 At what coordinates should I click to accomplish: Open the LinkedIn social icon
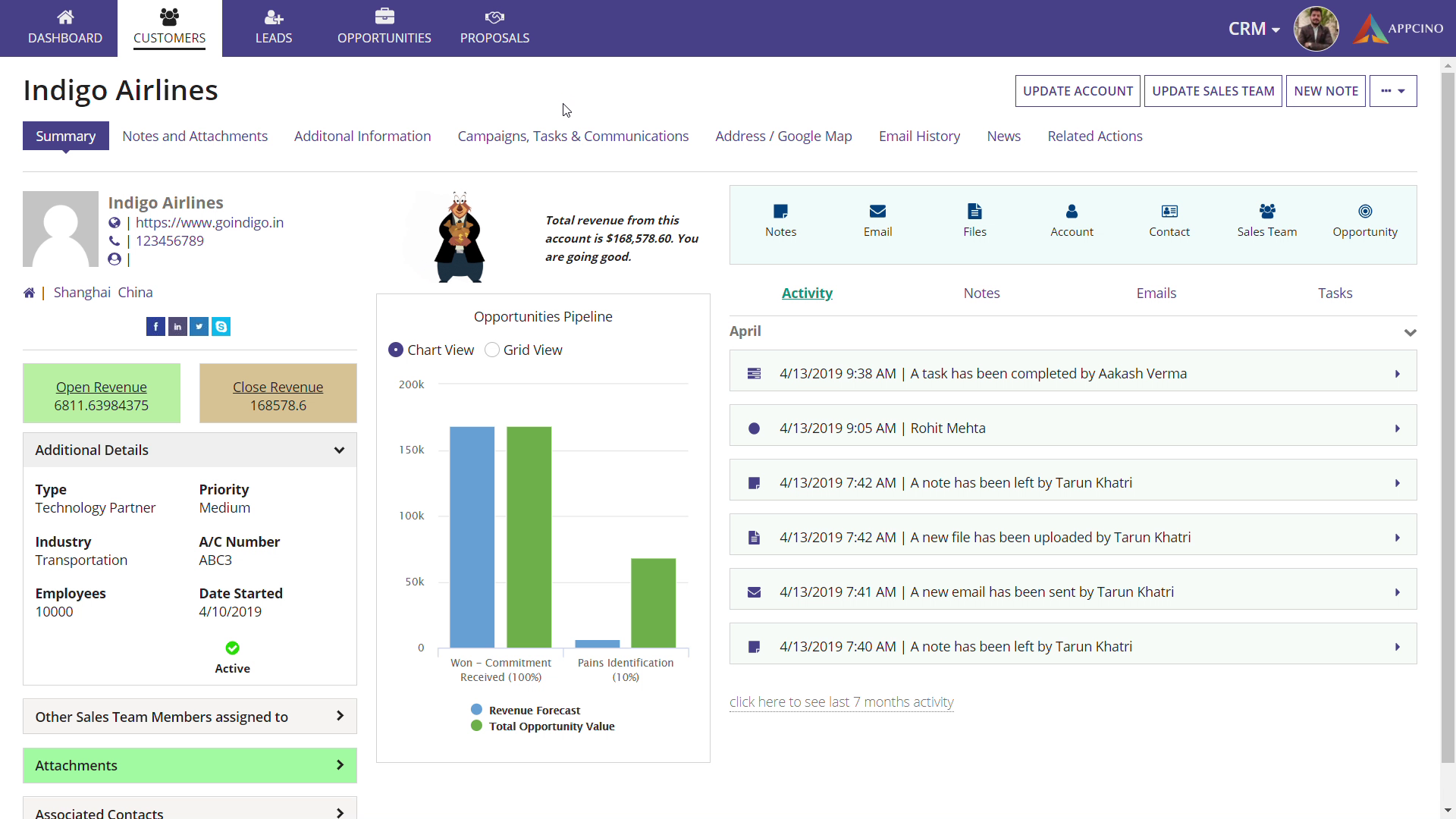pyautogui.click(x=177, y=327)
